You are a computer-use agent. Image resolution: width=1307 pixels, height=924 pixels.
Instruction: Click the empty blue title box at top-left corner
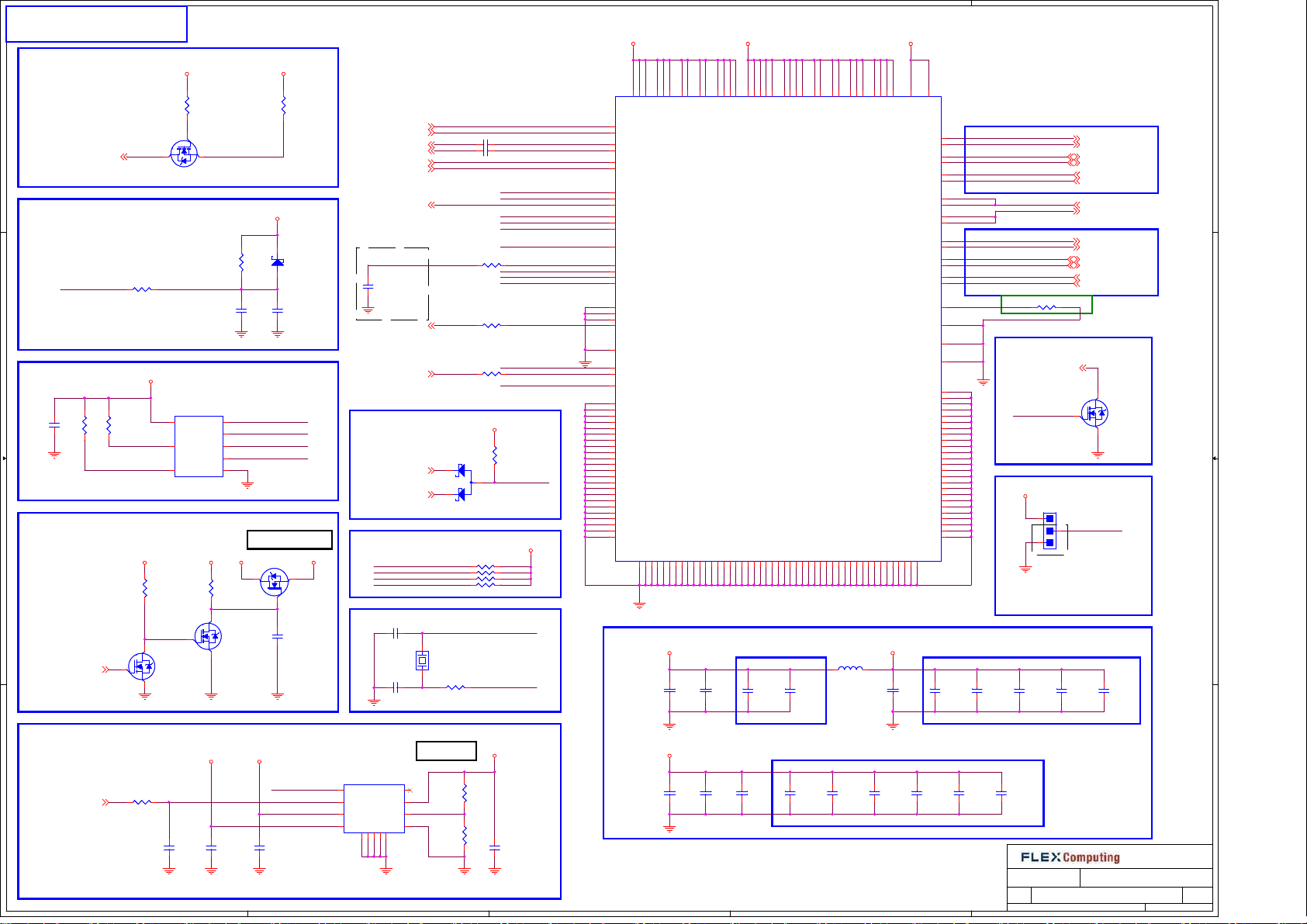tap(96, 24)
